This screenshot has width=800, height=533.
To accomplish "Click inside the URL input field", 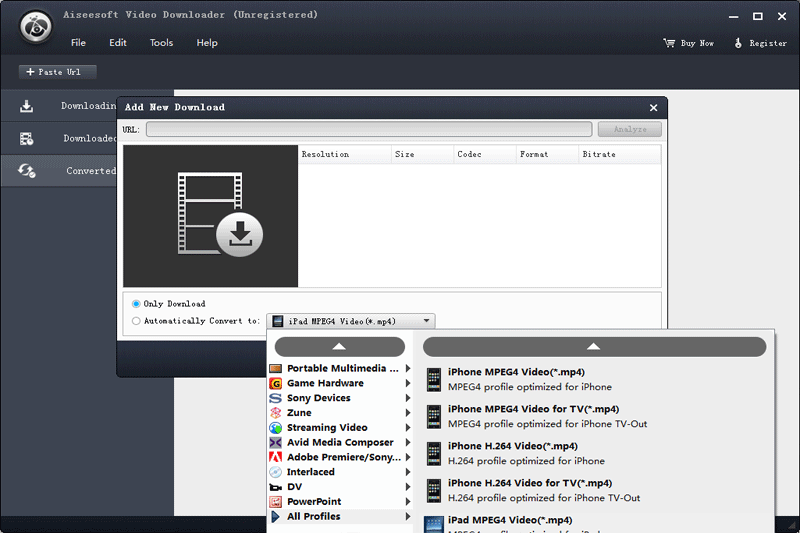I will click(369, 129).
